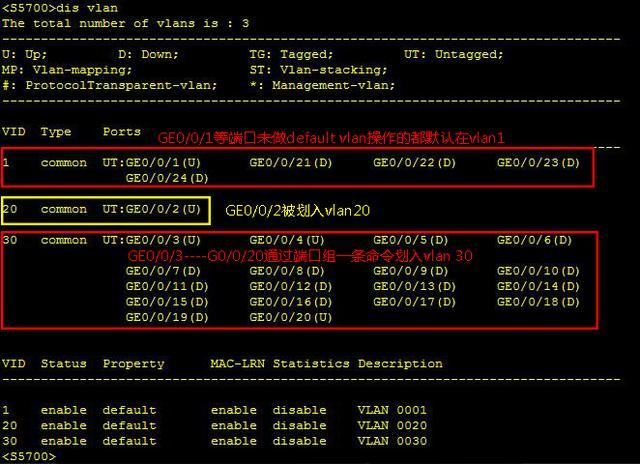Click the 'D: Down;' legend entry
The height and width of the screenshot is (464, 640).
[148, 54]
